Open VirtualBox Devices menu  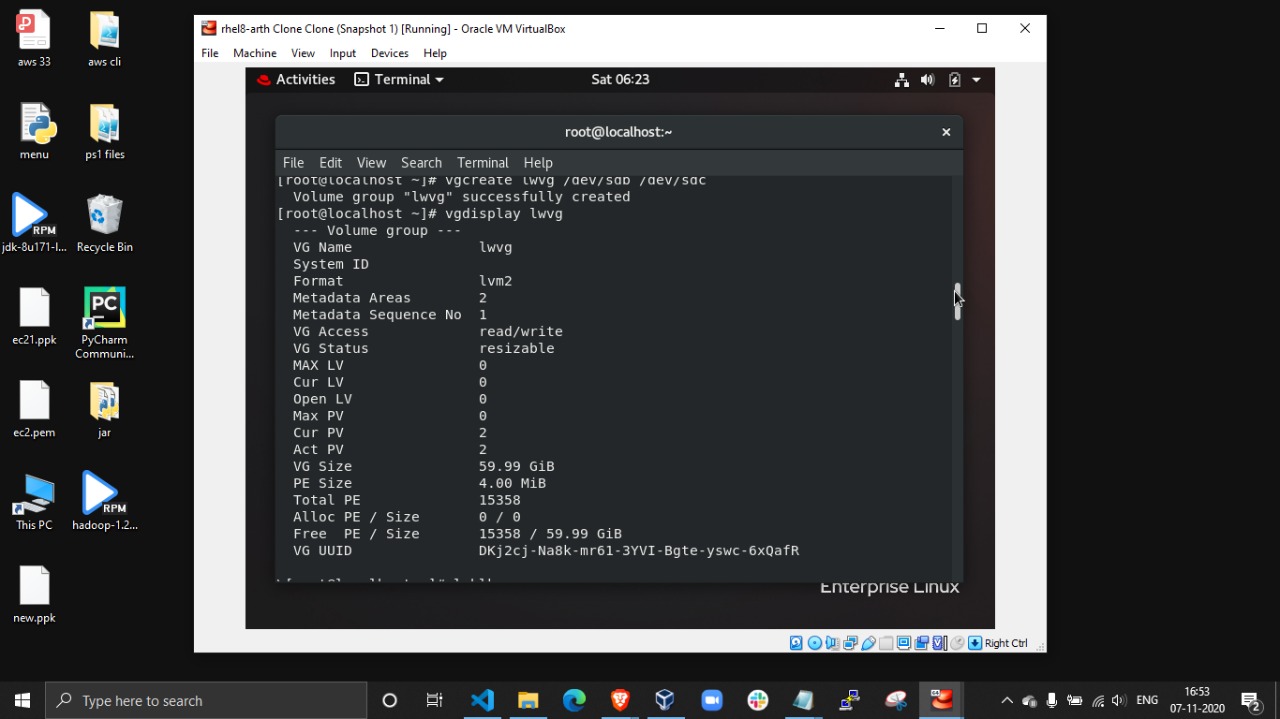point(390,53)
